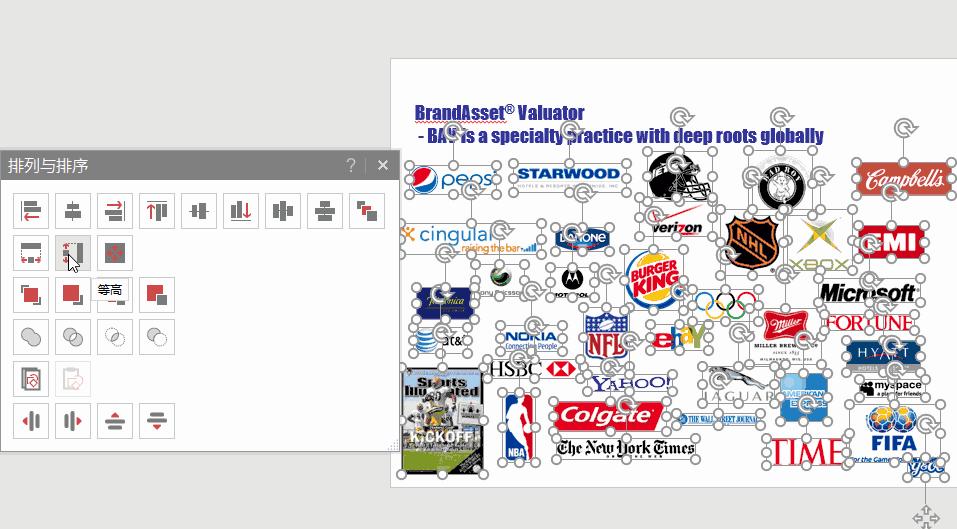
Task: Select the BrandAsset Valuator title text
Action: pos(499,113)
